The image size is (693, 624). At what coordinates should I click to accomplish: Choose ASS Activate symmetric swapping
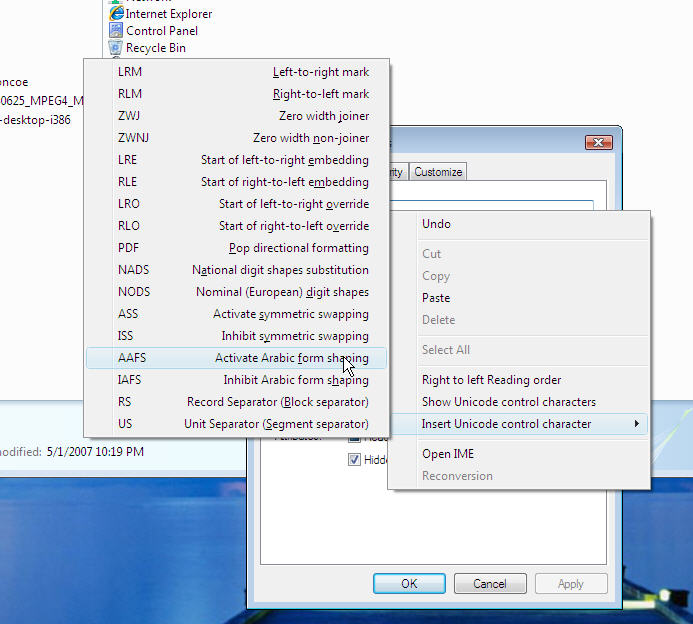[236, 314]
